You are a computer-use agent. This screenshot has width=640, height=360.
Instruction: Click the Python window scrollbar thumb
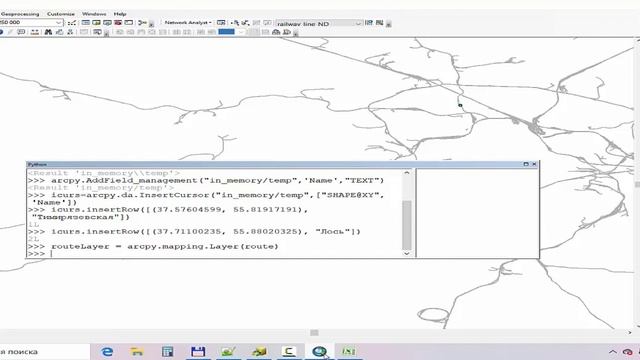(x=407, y=225)
